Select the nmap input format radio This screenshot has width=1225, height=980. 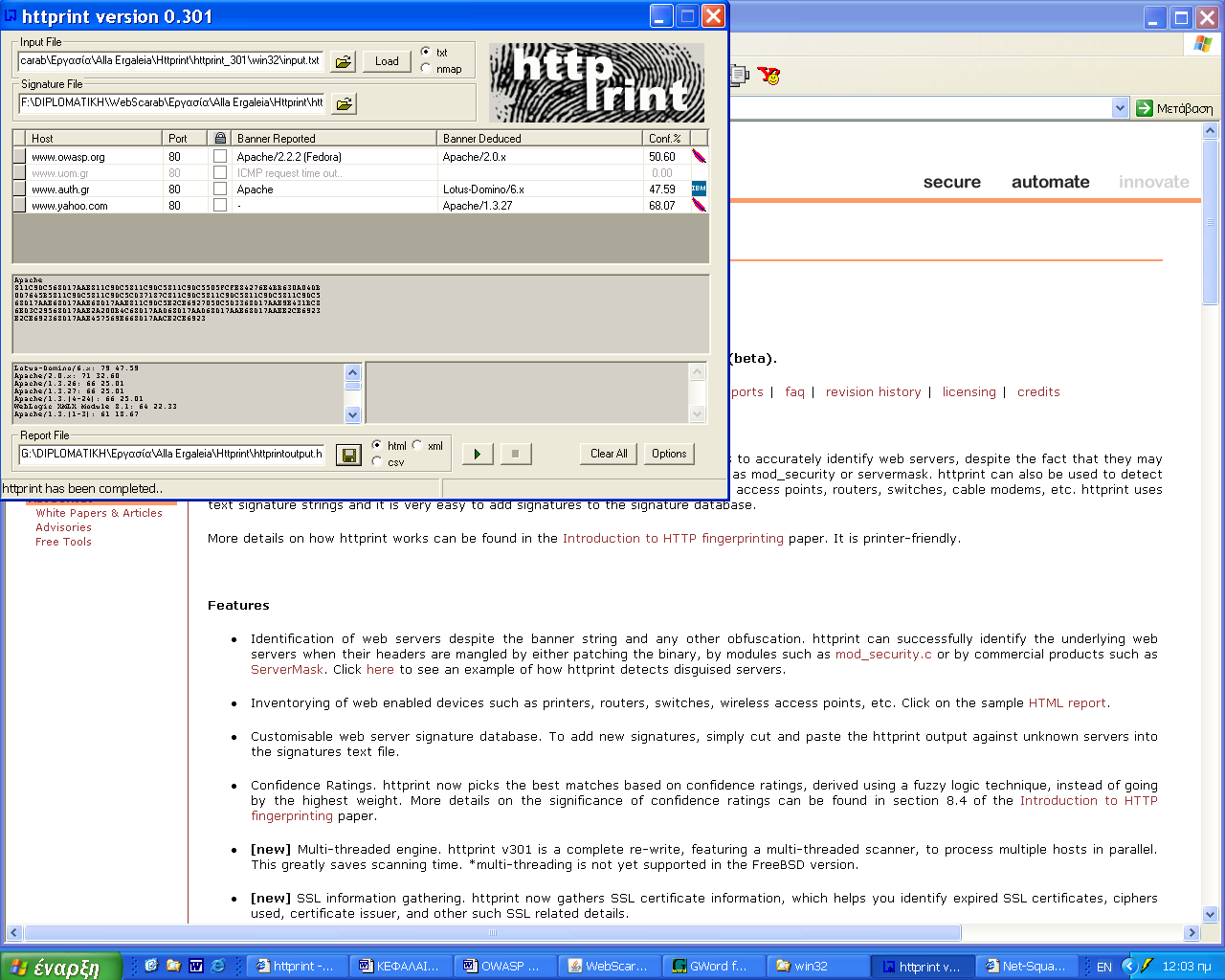click(426, 68)
